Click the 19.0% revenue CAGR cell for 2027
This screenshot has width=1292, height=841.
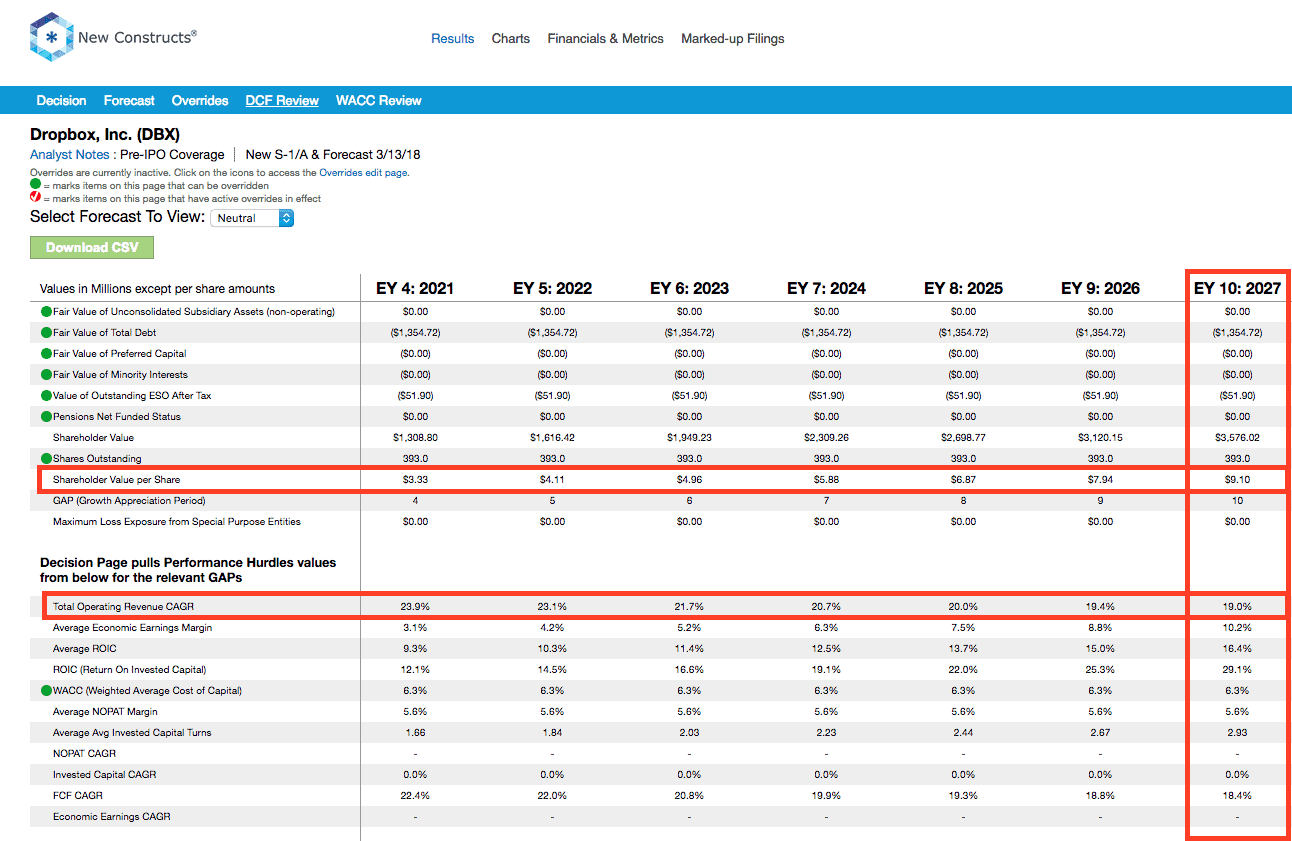[x=1237, y=607]
